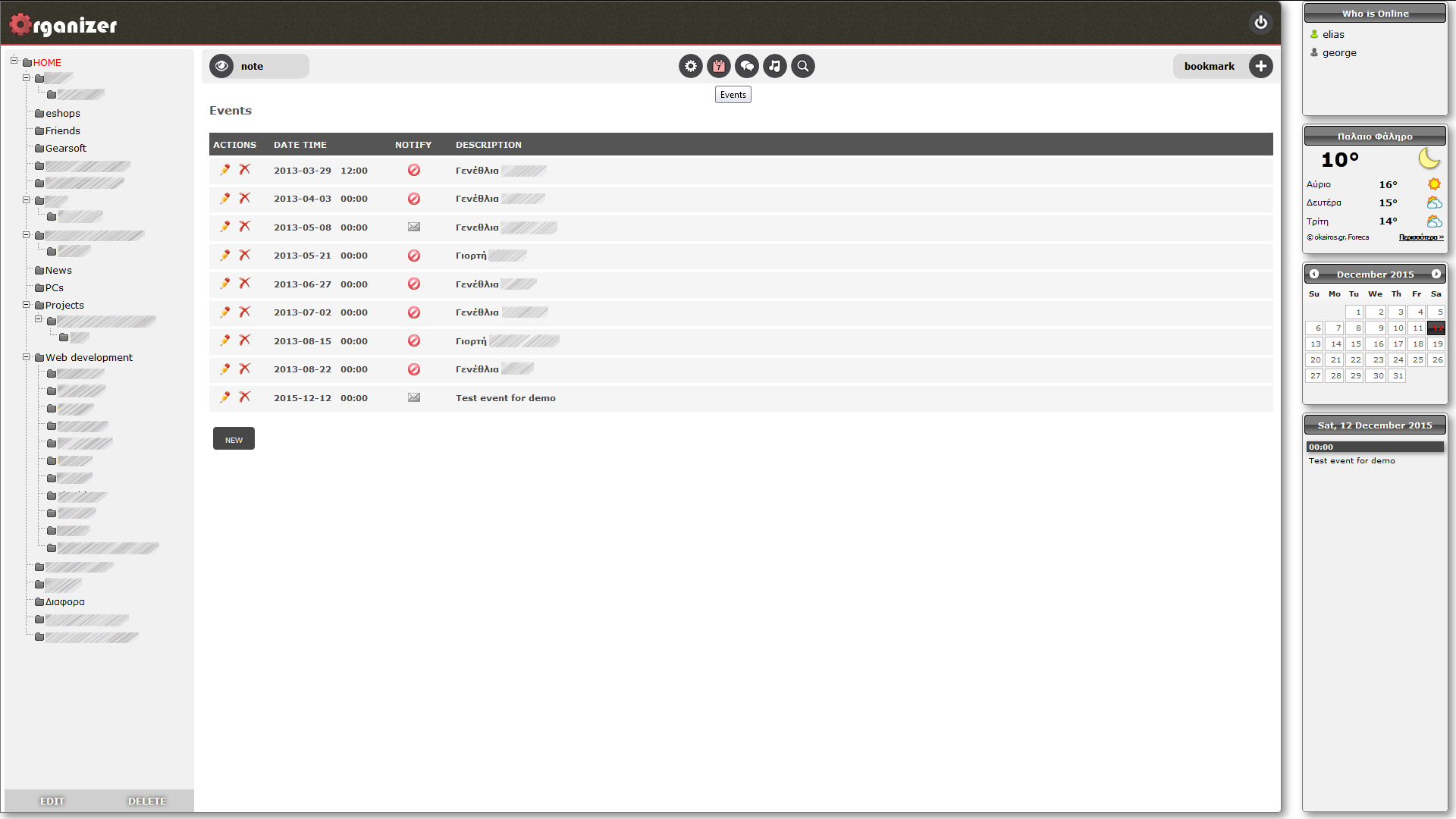The image size is (1456, 819).
Task: Click the bookmark button
Action: pos(1209,66)
